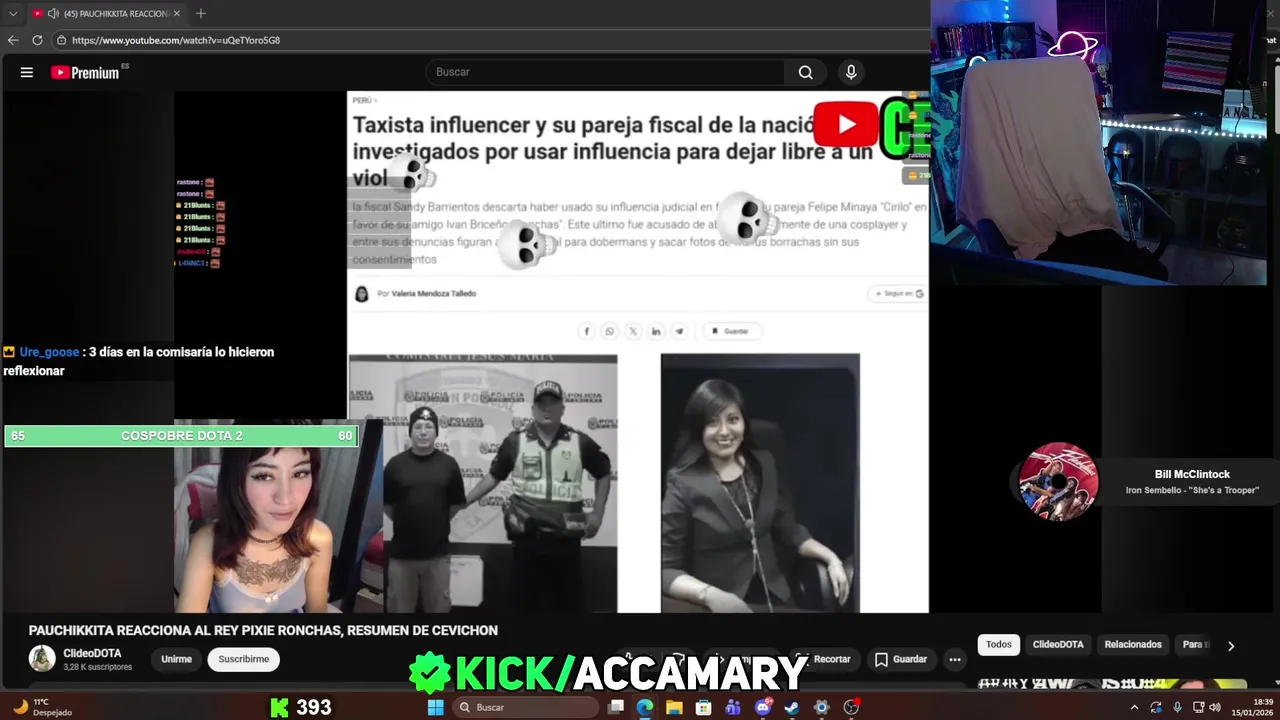Open Windows Start menu
The width and height of the screenshot is (1280, 720).
point(435,707)
